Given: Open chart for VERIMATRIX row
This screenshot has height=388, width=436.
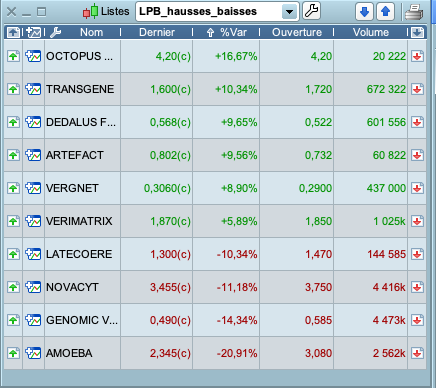Looking at the screenshot, I should point(33,221).
